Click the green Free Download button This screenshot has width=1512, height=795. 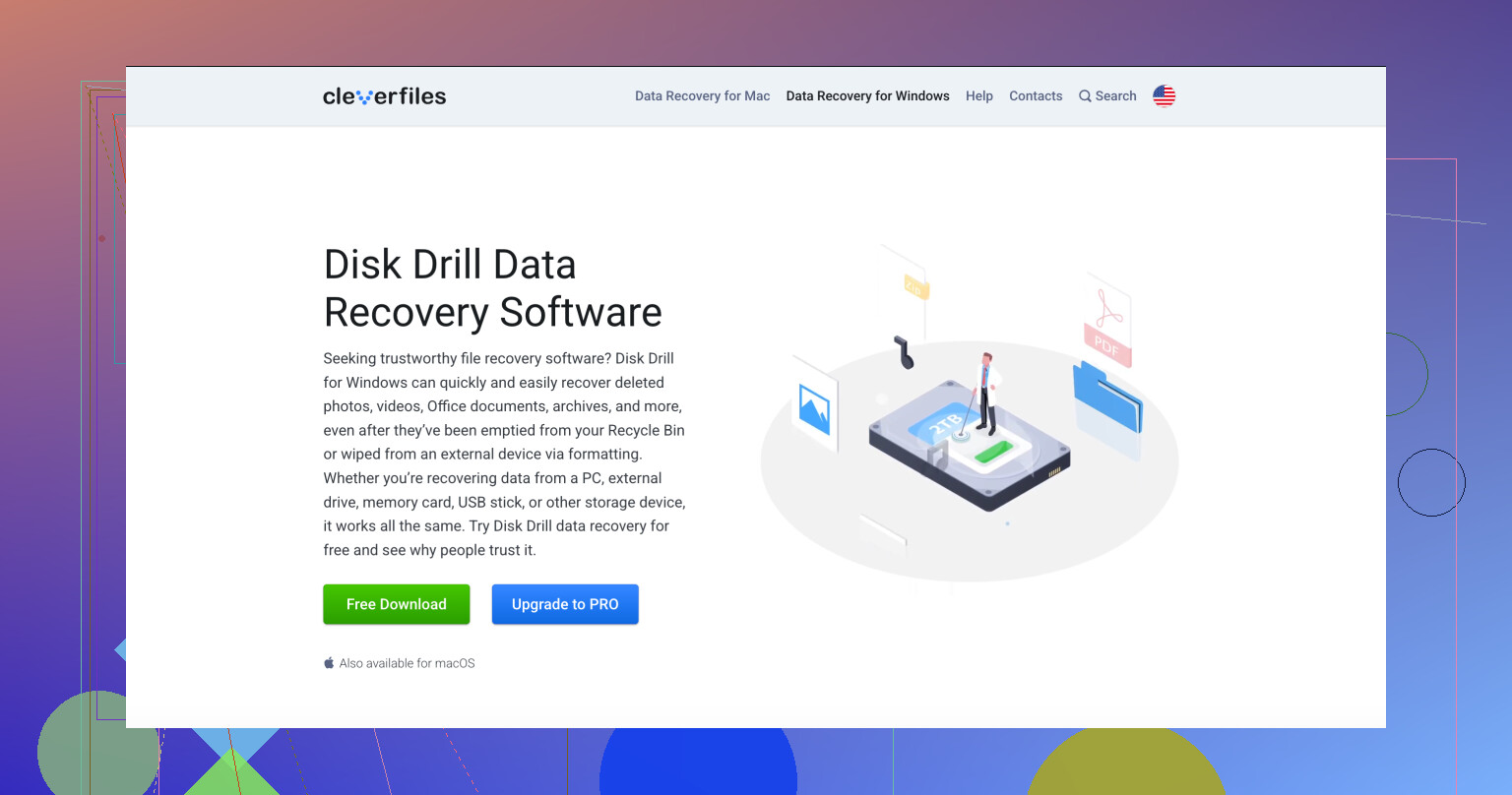click(x=397, y=604)
